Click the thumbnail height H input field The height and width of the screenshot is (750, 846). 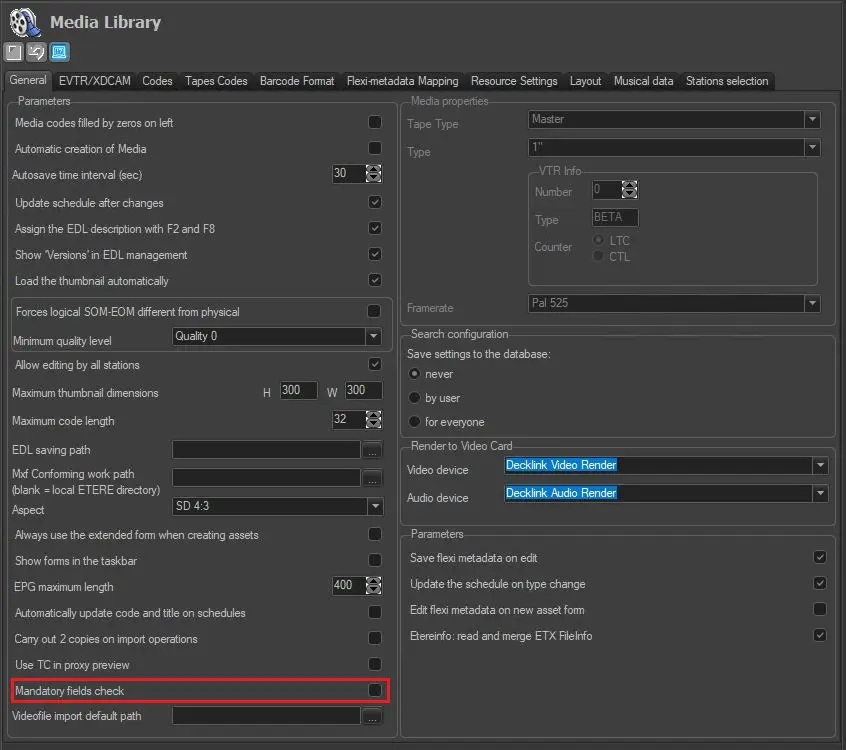click(297, 391)
